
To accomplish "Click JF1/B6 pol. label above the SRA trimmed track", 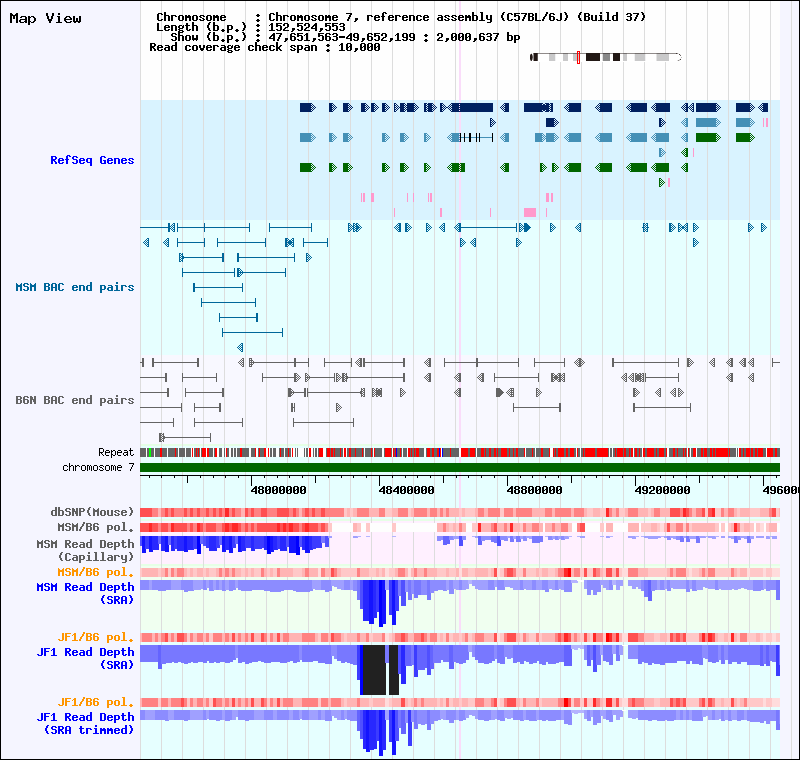I will pyautogui.click(x=95, y=702).
